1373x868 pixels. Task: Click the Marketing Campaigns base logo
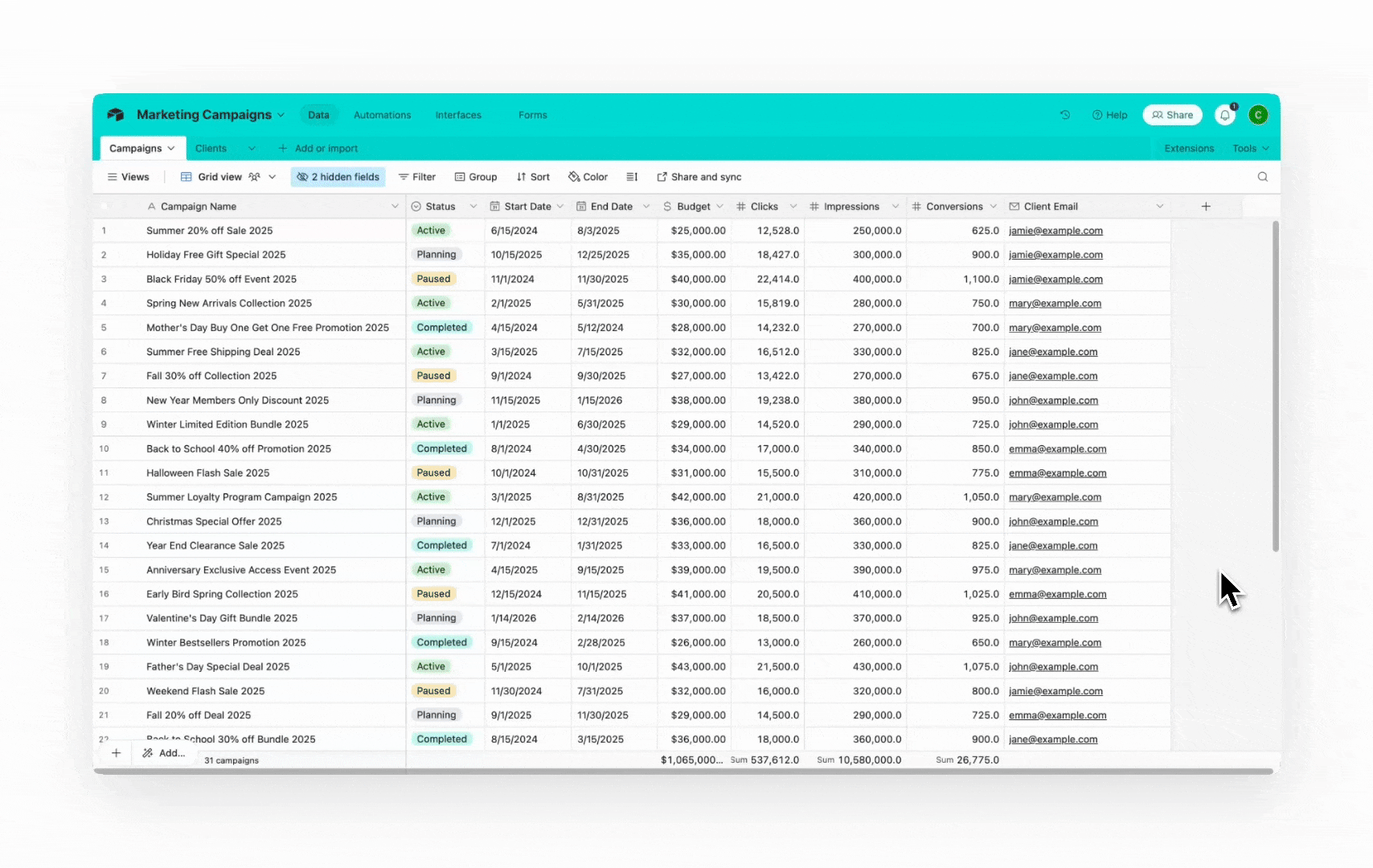[x=116, y=114]
